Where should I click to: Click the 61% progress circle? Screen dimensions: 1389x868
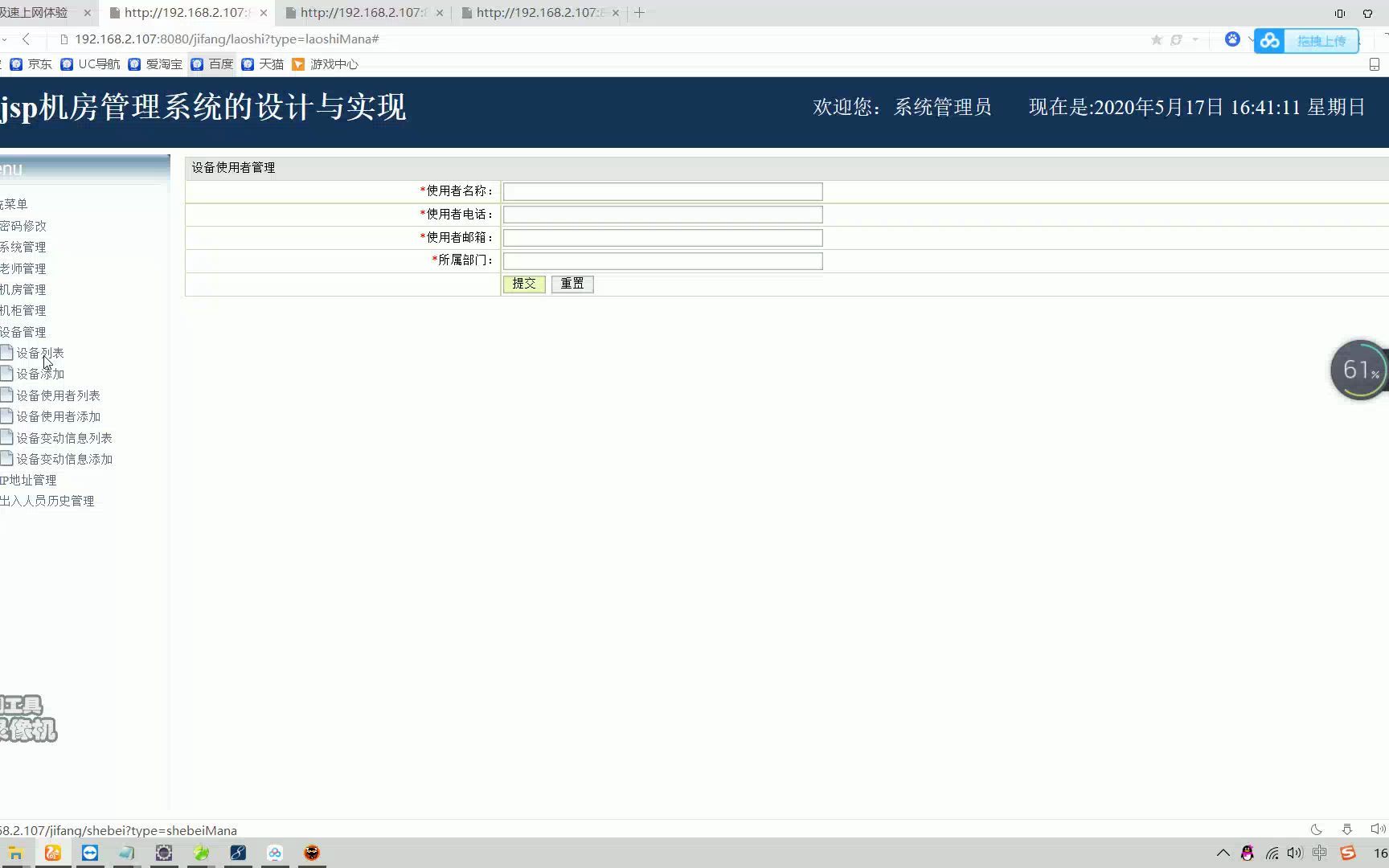click(x=1358, y=369)
